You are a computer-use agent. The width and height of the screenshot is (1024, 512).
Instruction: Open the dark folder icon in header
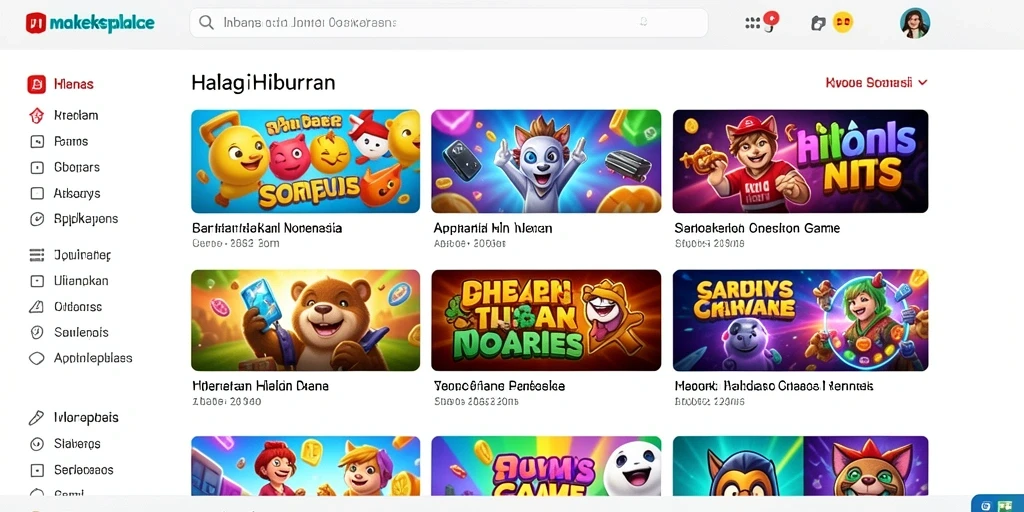(818, 24)
